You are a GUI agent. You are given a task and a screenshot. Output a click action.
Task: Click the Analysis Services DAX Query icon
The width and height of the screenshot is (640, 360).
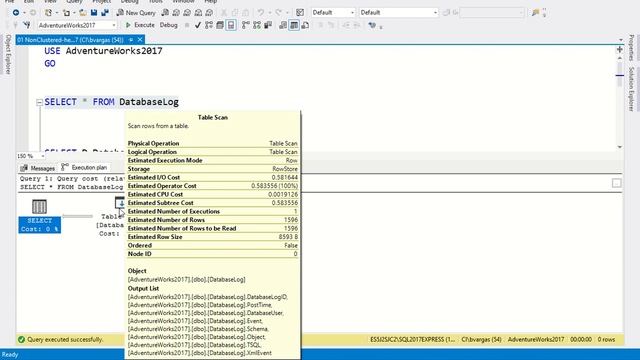pos(209,13)
